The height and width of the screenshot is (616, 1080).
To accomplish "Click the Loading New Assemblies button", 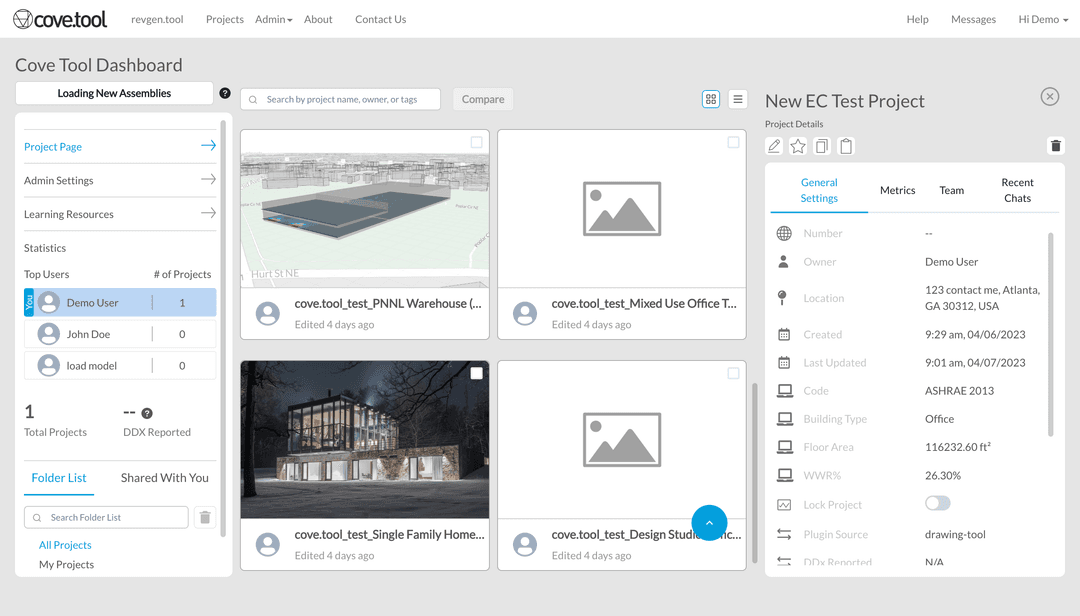I will 114,93.
